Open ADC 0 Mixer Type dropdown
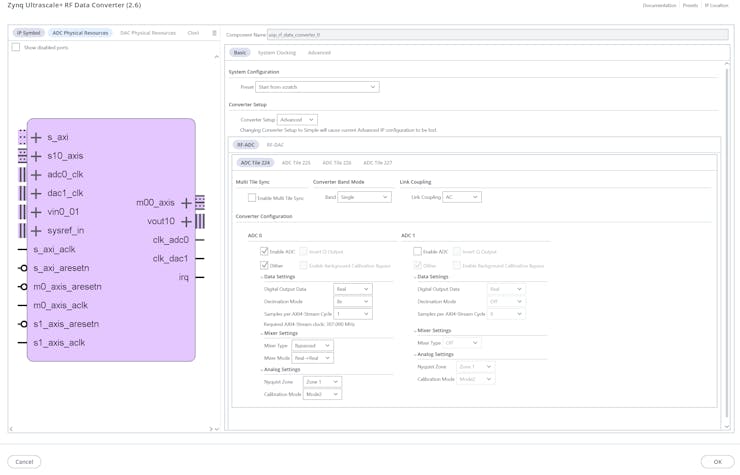The image size is (740, 475). click(x=312, y=346)
